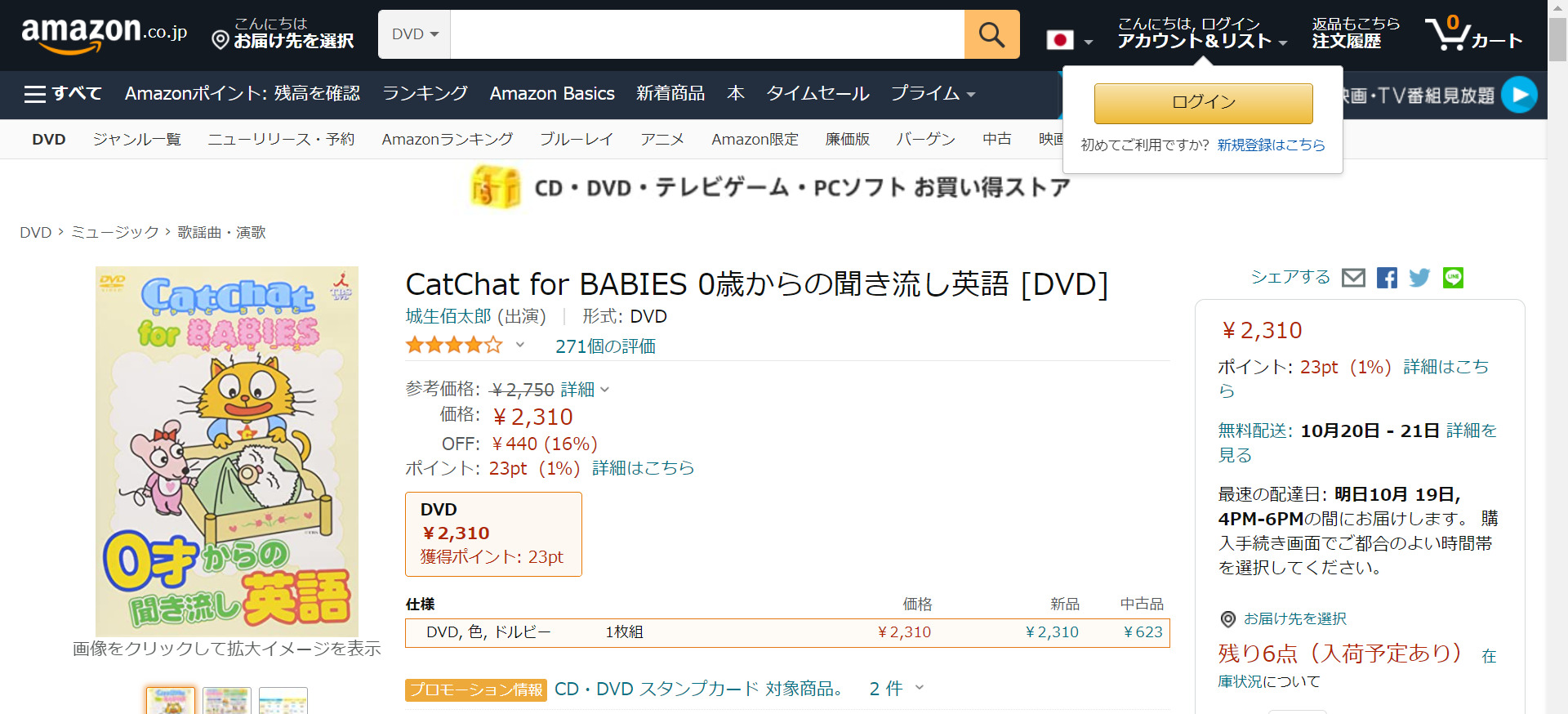Viewport: 1568px width, 714px height.
Task: Expand the 参考価格 詳細 dropdown
Action: click(585, 390)
